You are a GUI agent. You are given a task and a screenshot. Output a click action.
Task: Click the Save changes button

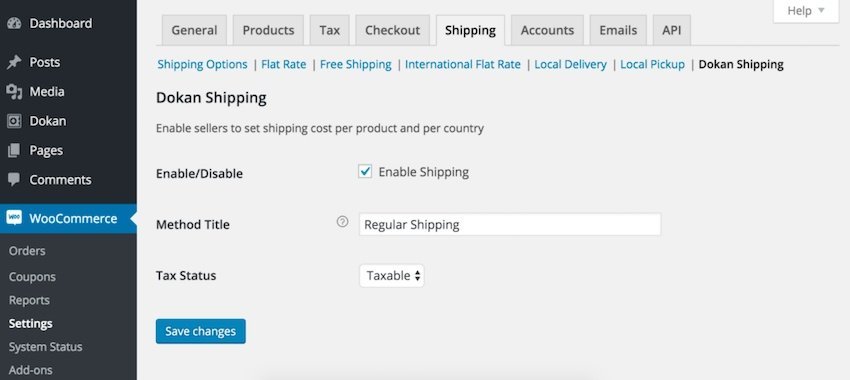coord(201,331)
